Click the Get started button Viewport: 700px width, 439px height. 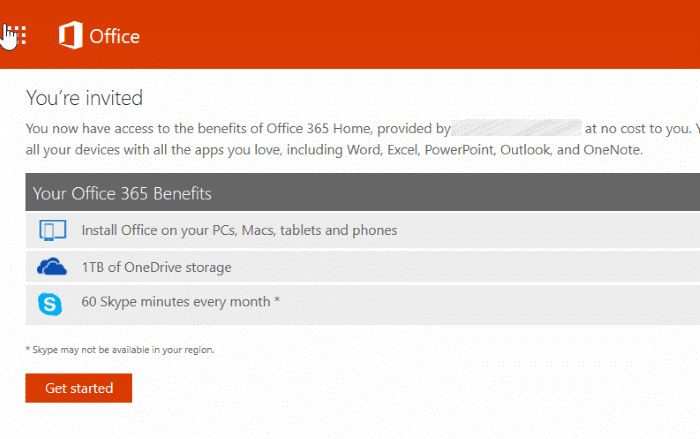tap(79, 388)
